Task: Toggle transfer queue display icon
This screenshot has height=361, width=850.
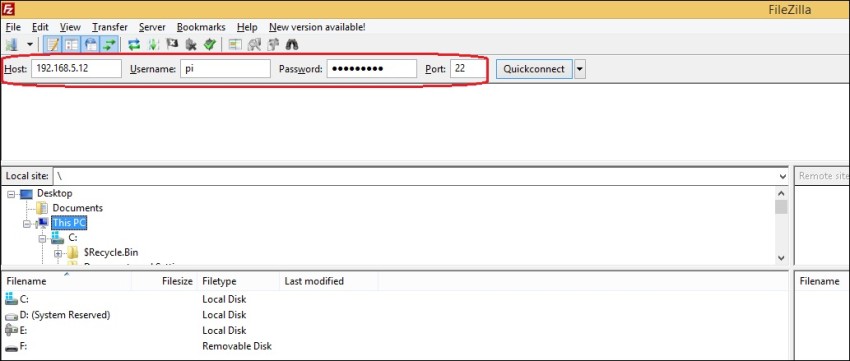Action: 110,44
